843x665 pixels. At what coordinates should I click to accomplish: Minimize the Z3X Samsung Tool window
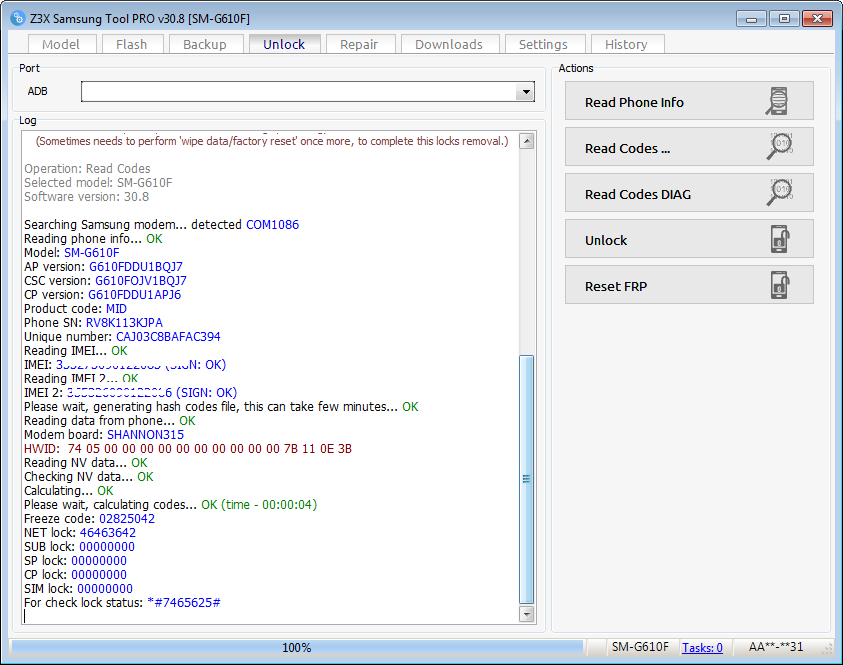pos(752,19)
